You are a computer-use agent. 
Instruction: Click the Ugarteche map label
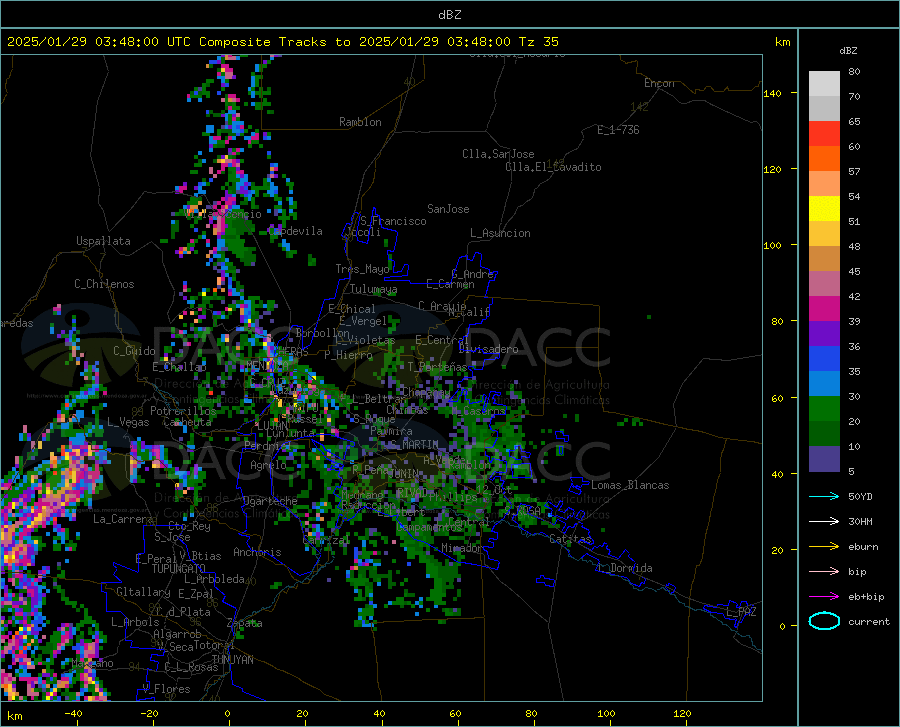270,501
